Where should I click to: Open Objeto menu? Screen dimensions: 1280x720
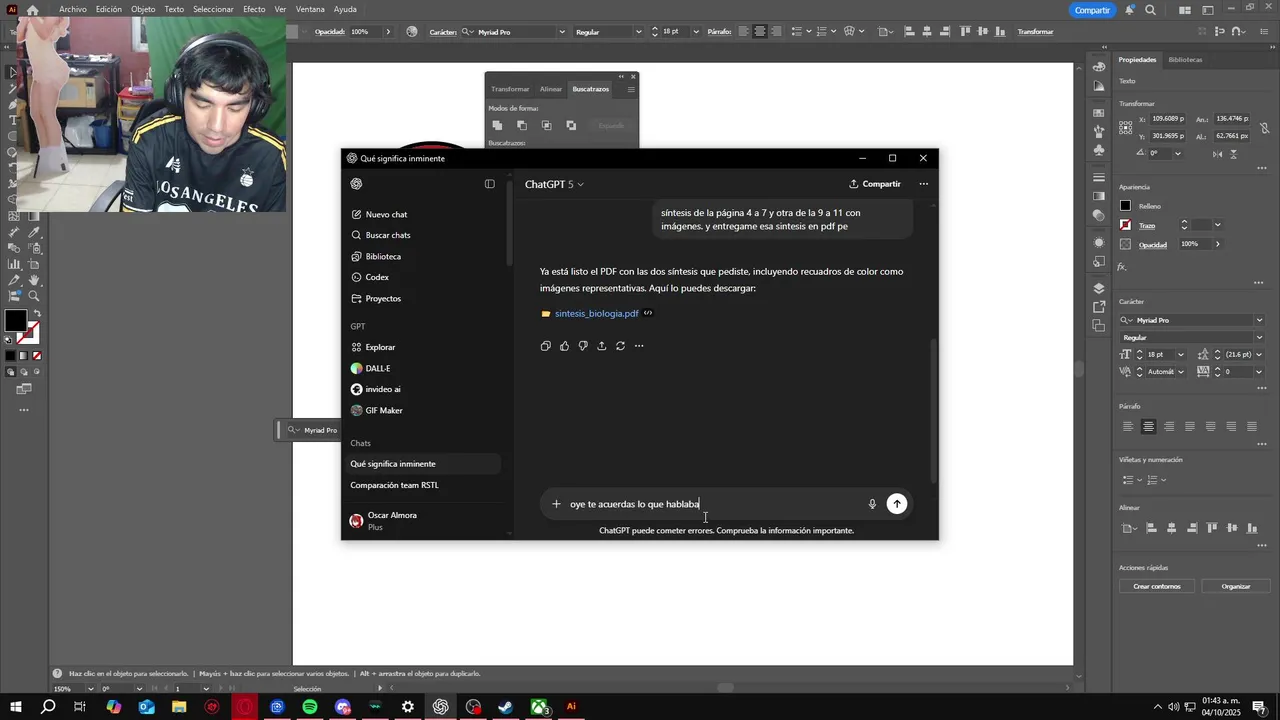[143, 9]
